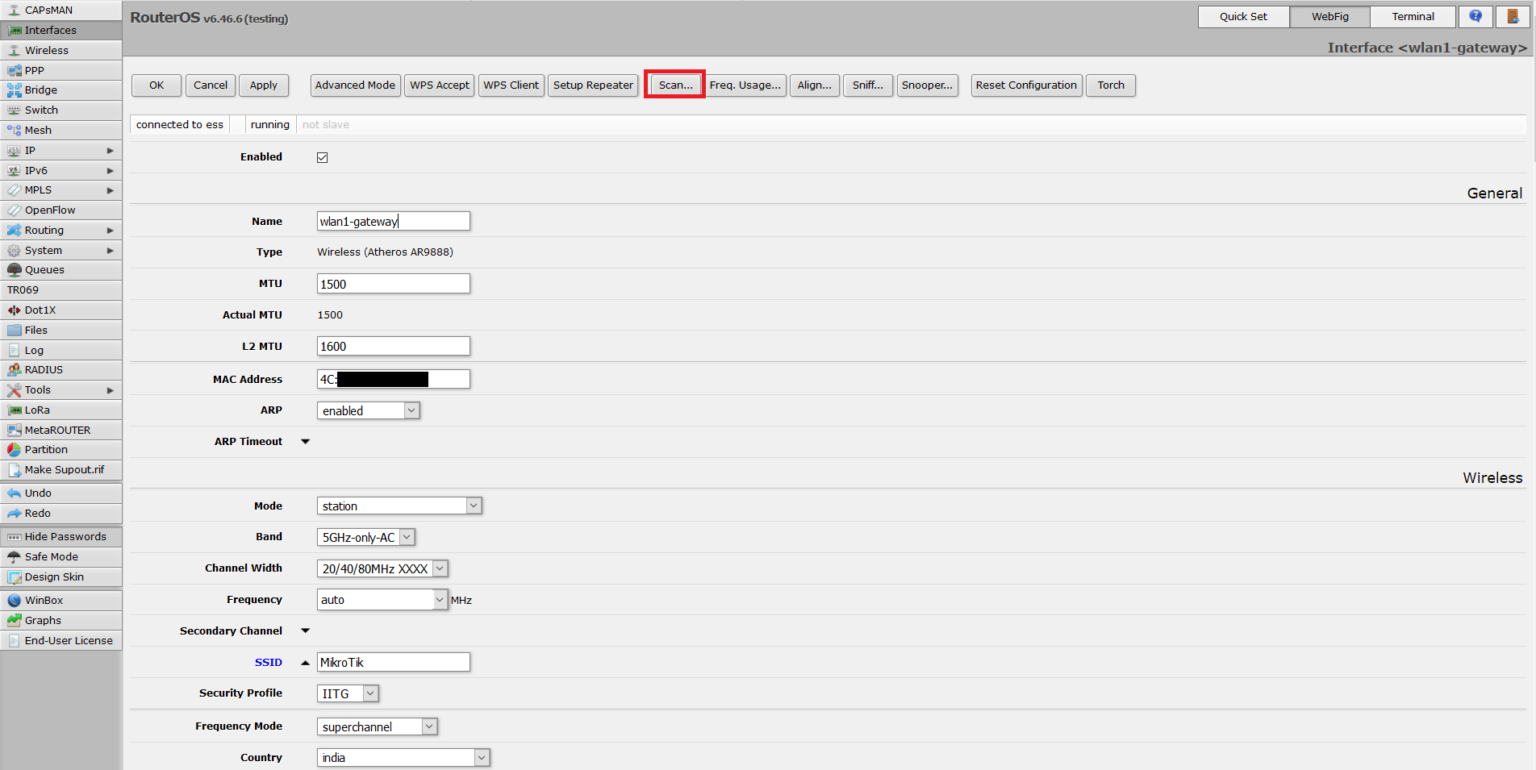Image resolution: width=1536 pixels, height=770 pixels.
Task: Expand the ARP Timeout field
Action: [x=305, y=441]
